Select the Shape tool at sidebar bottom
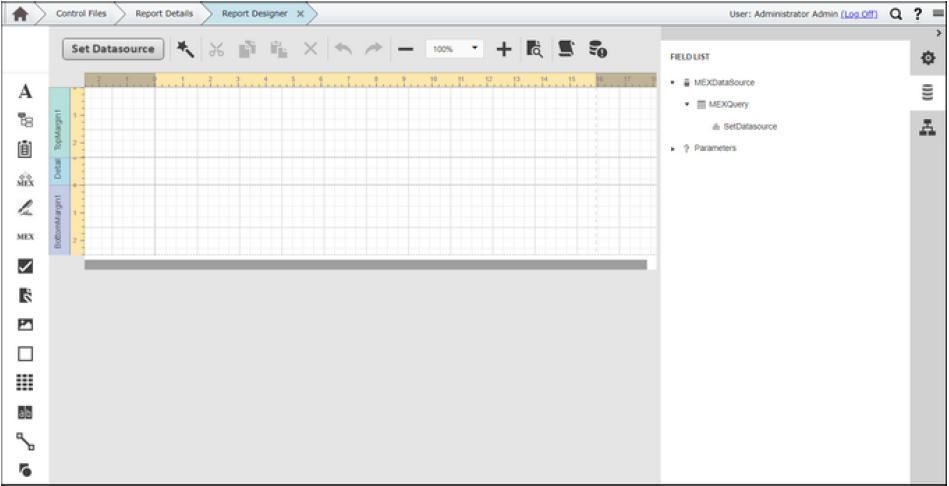This screenshot has height=486, width=949. [x=25, y=469]
